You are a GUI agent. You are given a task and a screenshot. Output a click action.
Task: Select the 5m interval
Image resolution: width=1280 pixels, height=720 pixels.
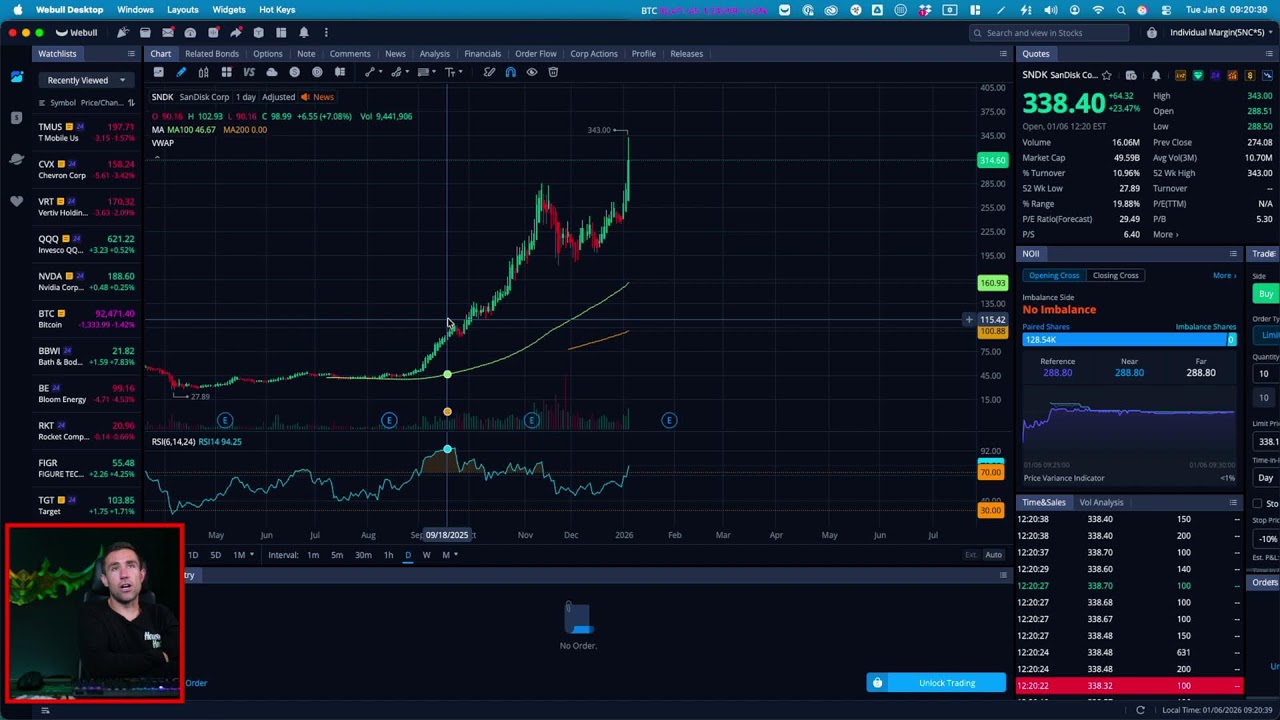click(337, 555)
